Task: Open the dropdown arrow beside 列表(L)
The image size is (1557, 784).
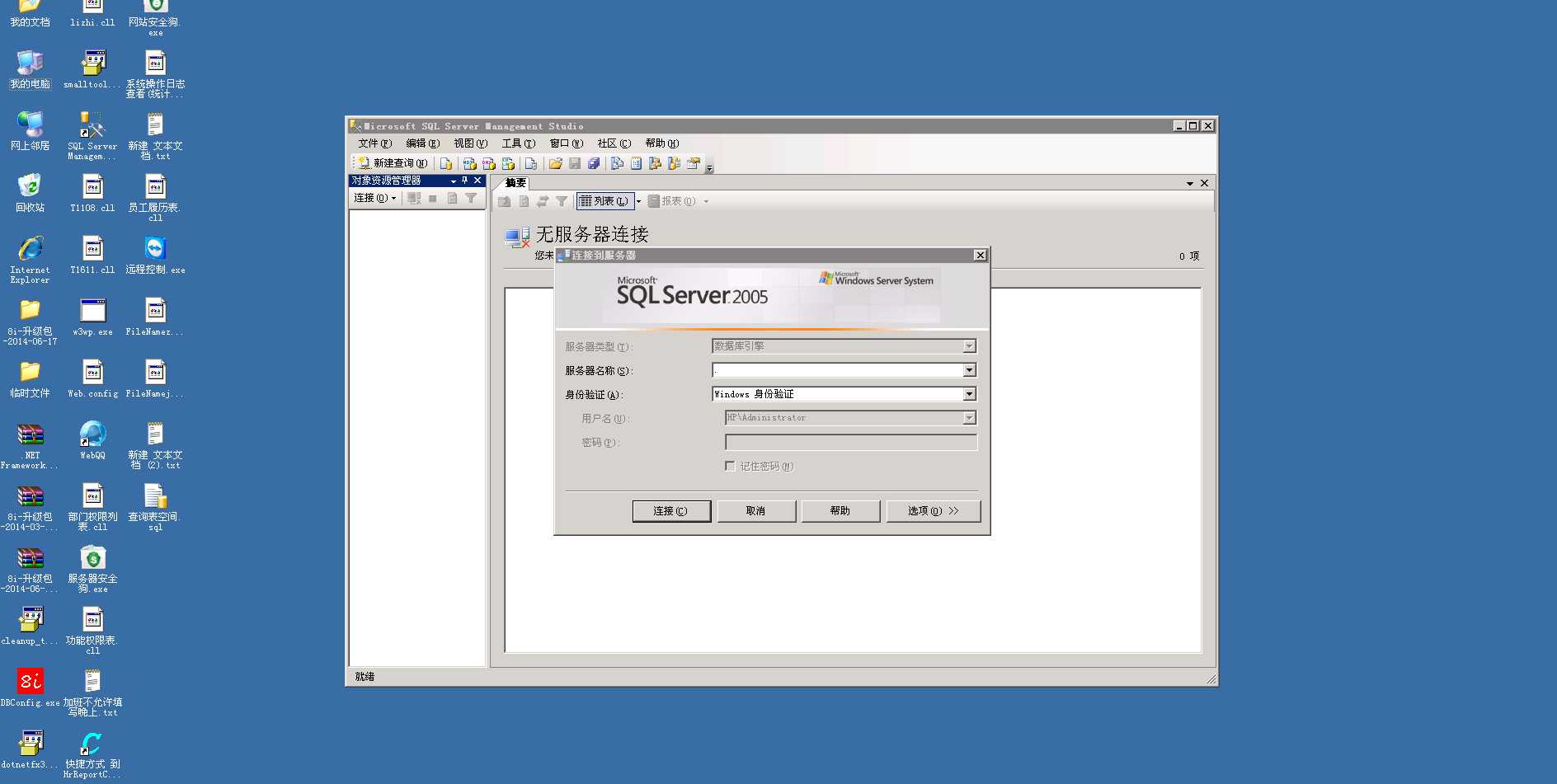Action: (638, 201)
